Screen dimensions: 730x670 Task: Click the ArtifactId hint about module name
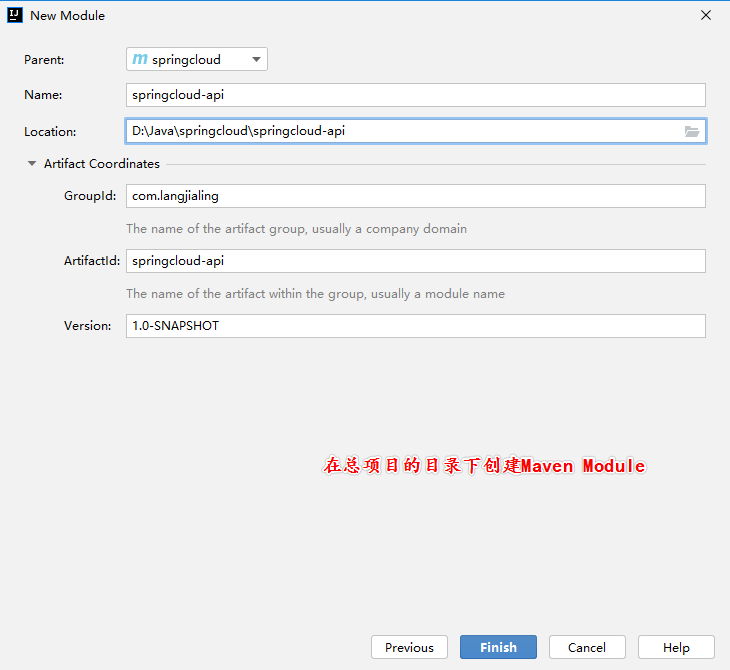pos(315,294)
